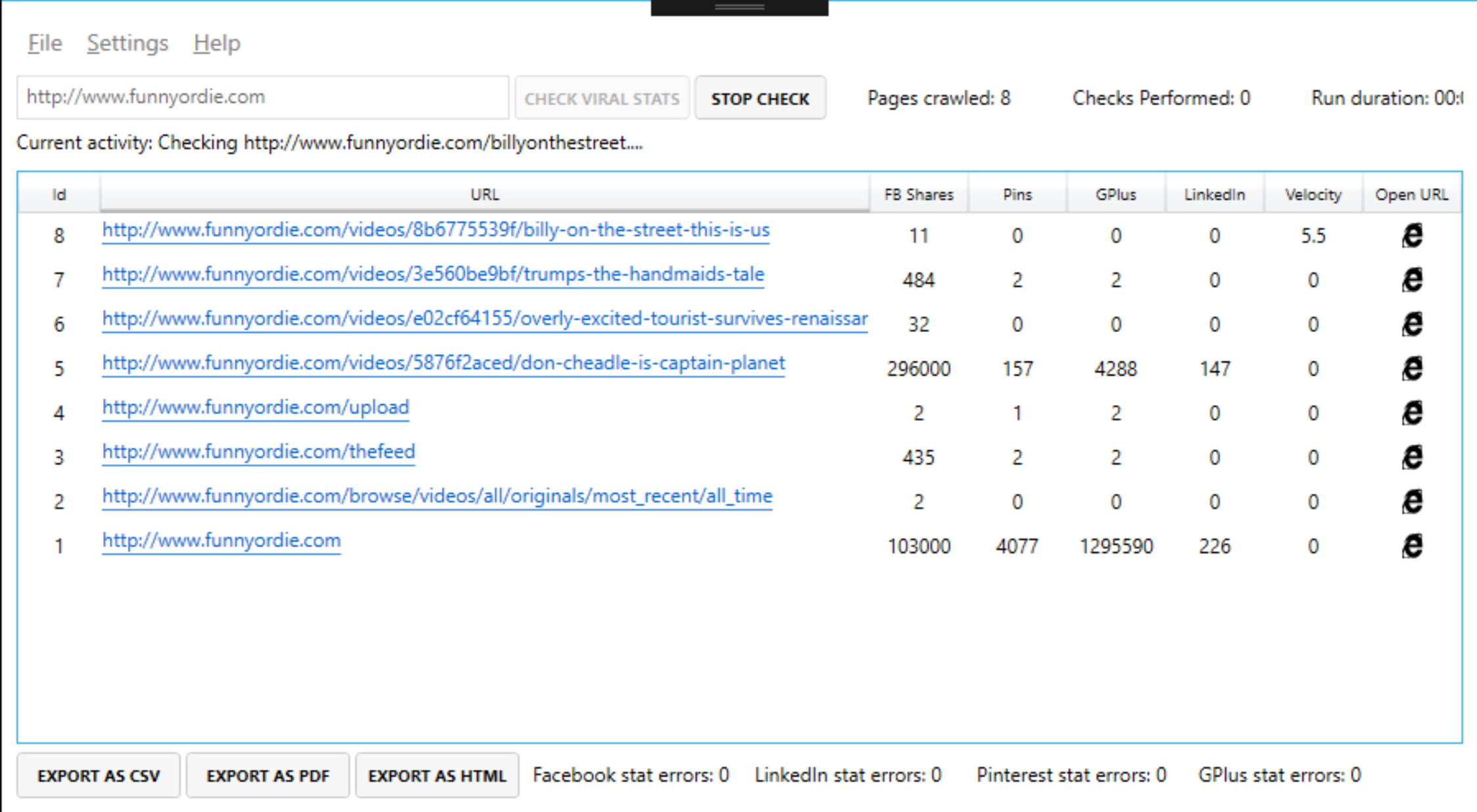Open the funnyordie.com/thefeed link

[x=258, y=452]
